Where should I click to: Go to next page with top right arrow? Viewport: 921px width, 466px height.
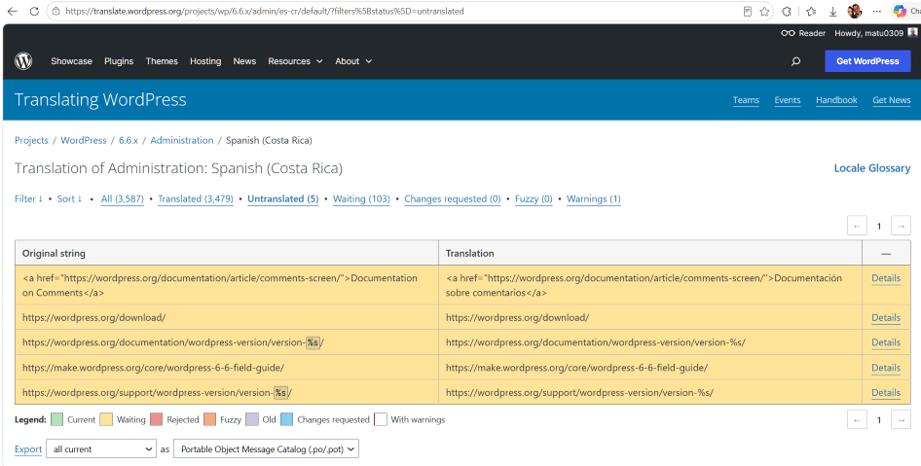[901, 226]
